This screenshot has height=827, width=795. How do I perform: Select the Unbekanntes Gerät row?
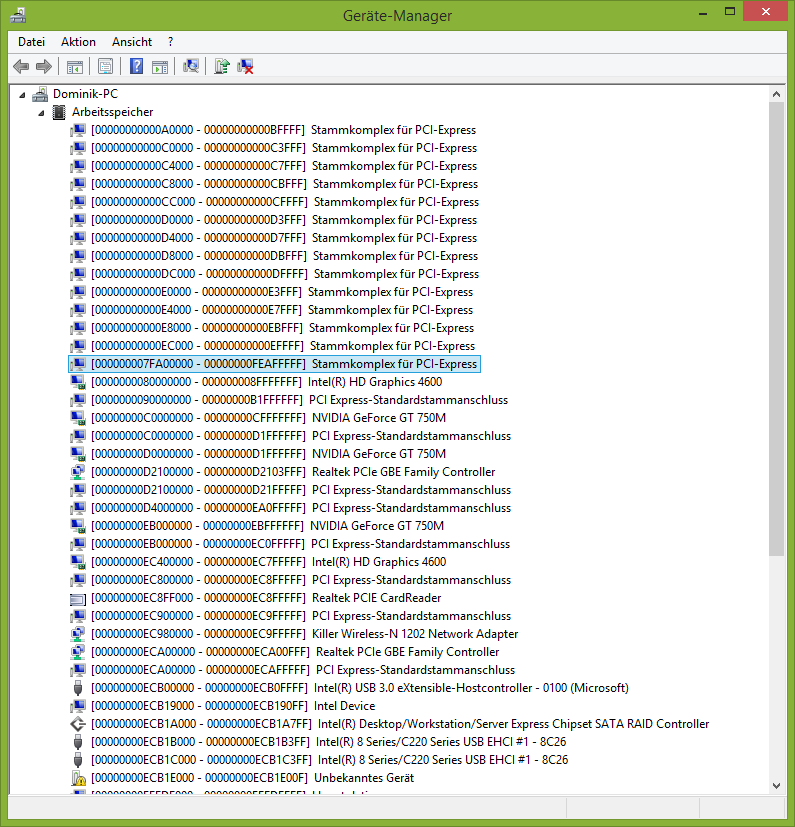(252, 777)
